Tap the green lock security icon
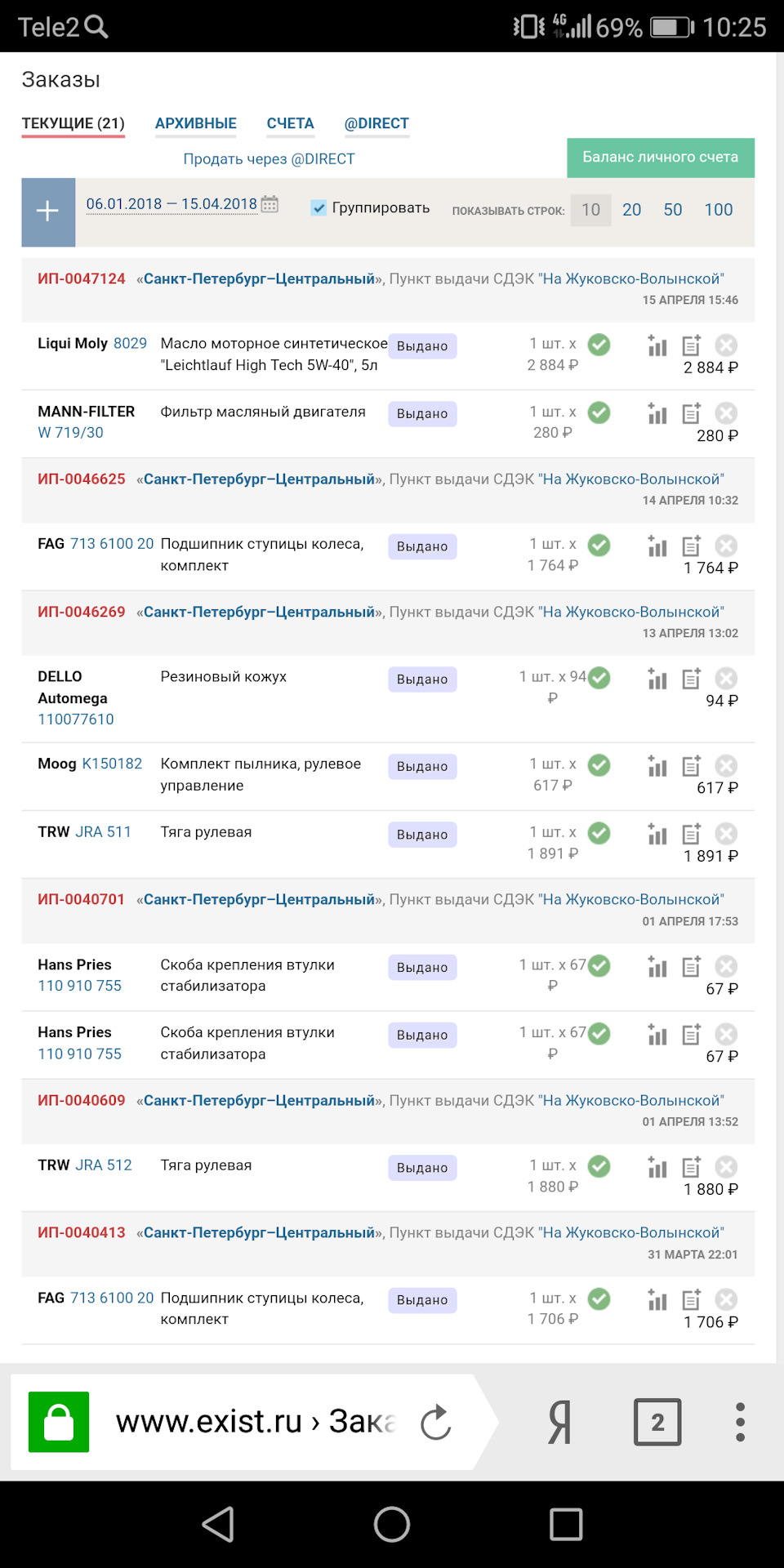The width and height of the screenshot is (784, 1568). (x=59, y=1422)
